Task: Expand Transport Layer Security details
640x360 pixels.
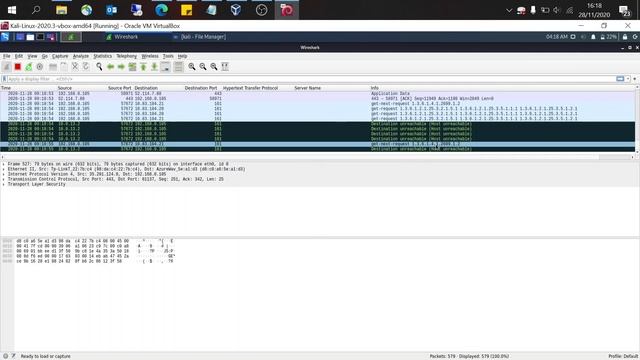Action: coord(4,184)
